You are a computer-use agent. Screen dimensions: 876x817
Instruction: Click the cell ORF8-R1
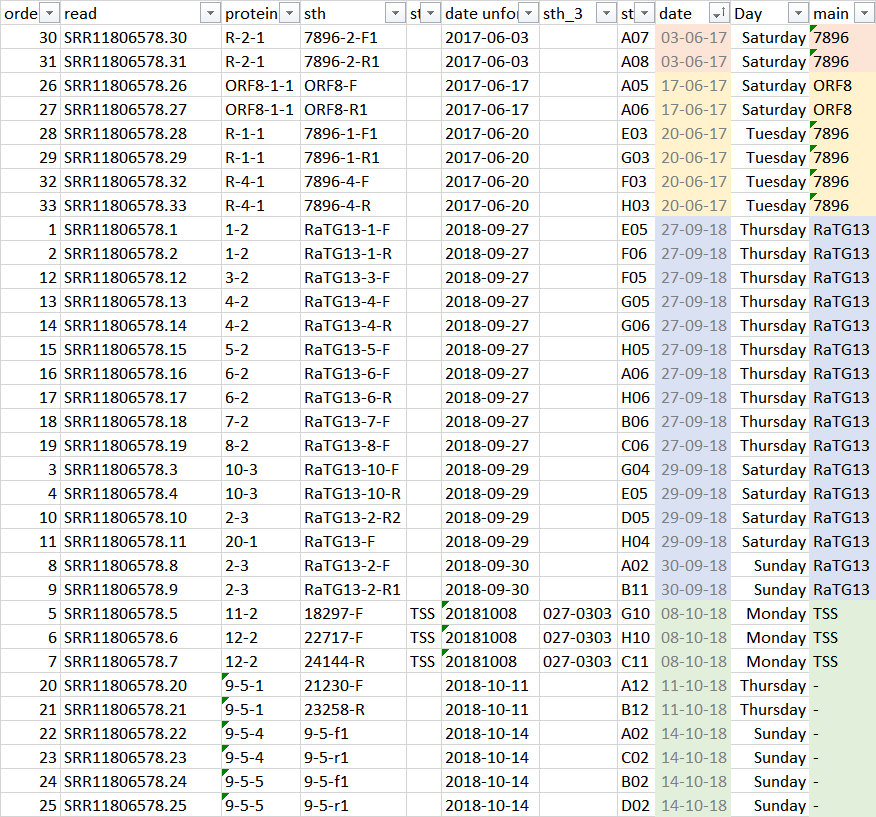click(x=353, y=110)
